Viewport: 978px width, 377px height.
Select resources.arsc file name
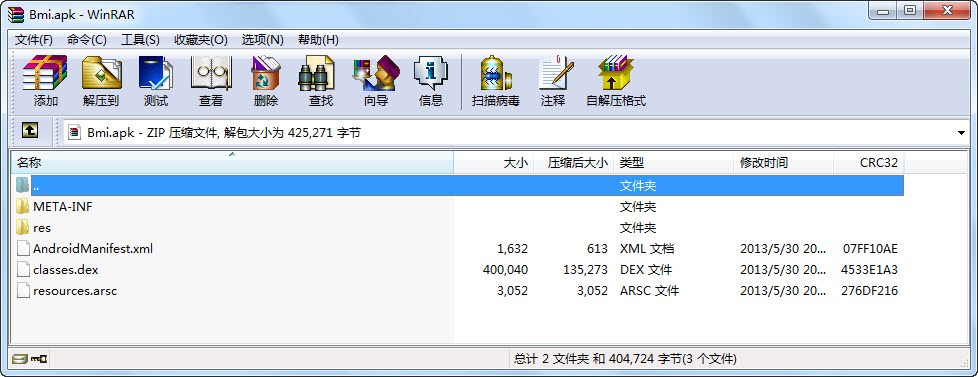pyautogui.click(x=75, y=291)
